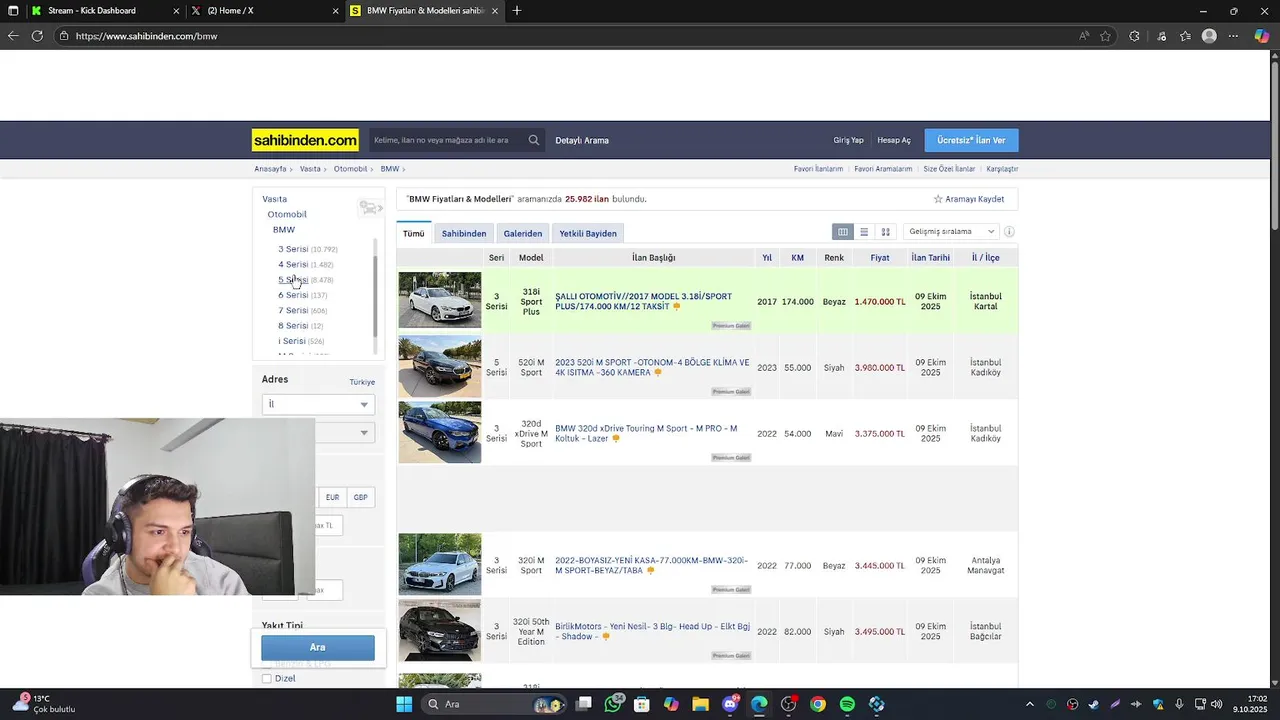Viewport: 1280px width, 720px height.
Task: Sort by the KM column header
Action: point(798,257)
